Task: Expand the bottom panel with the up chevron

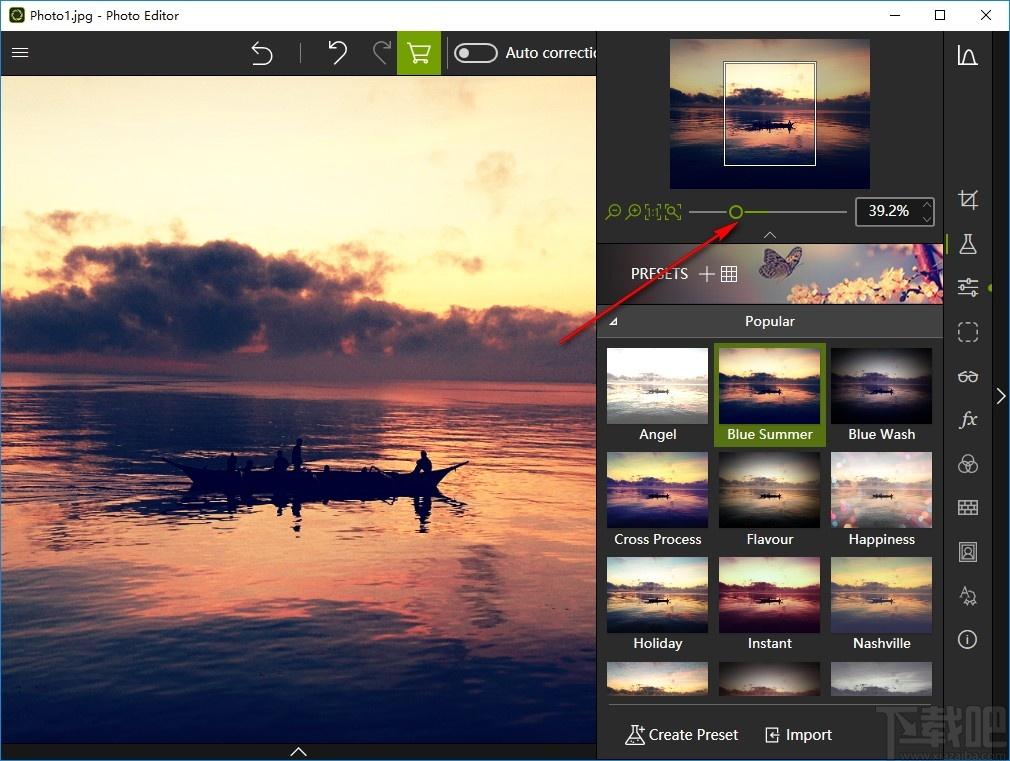Action: pyautogui.click(x=298, y=751)
